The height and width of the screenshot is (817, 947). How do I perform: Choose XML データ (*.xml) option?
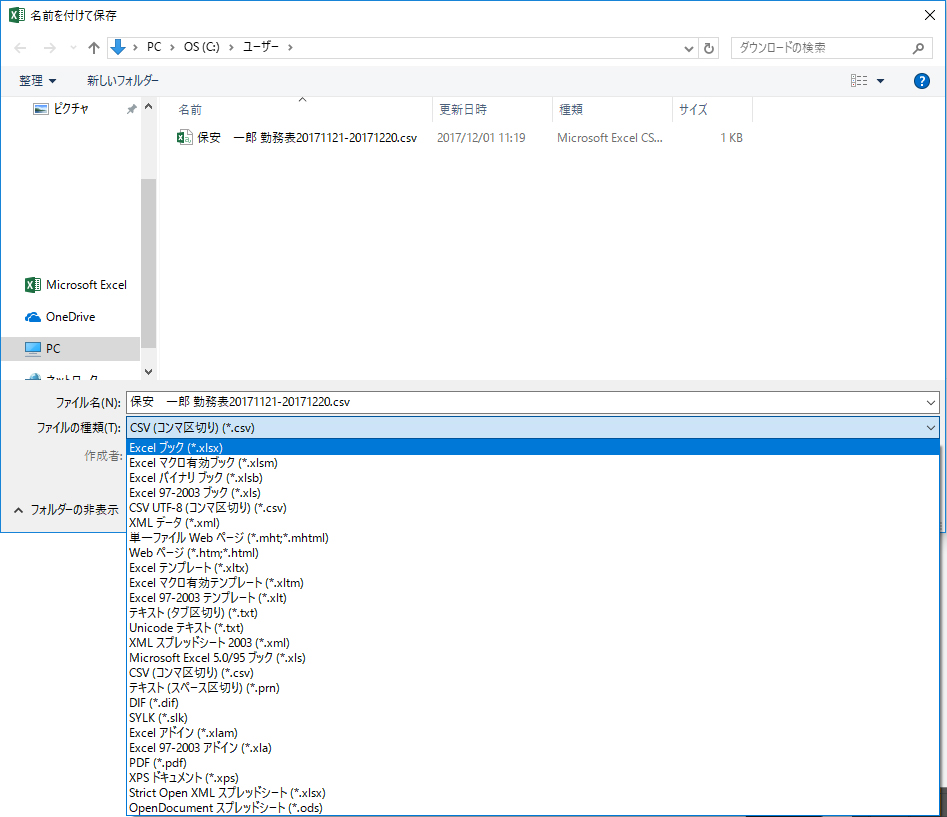coord(533,523)
